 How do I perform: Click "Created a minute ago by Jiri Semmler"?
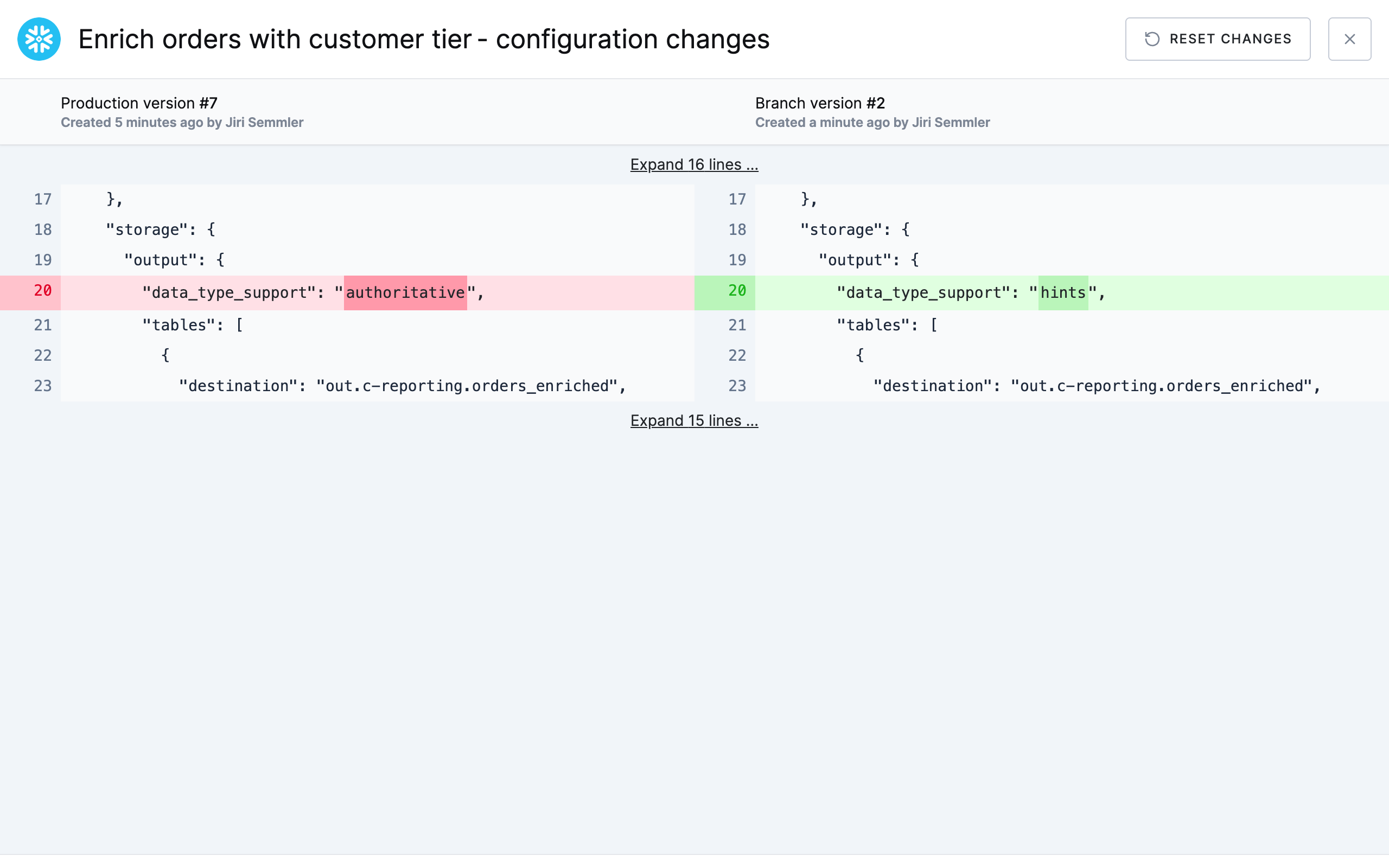point(872,123)
